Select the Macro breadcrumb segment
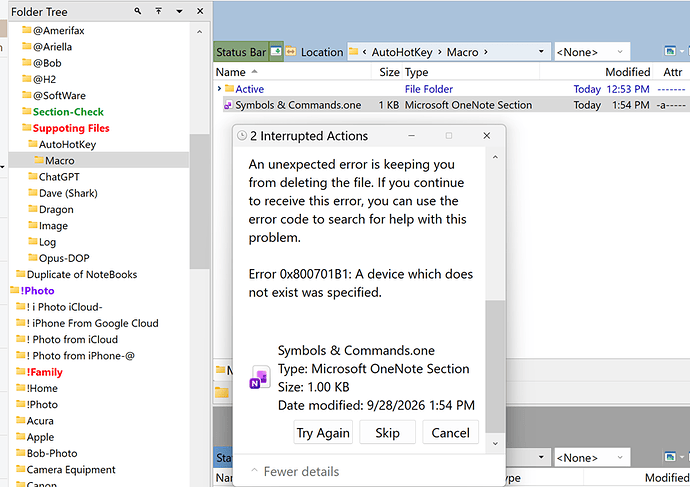The image size is (690, 487). click(462, 52)
